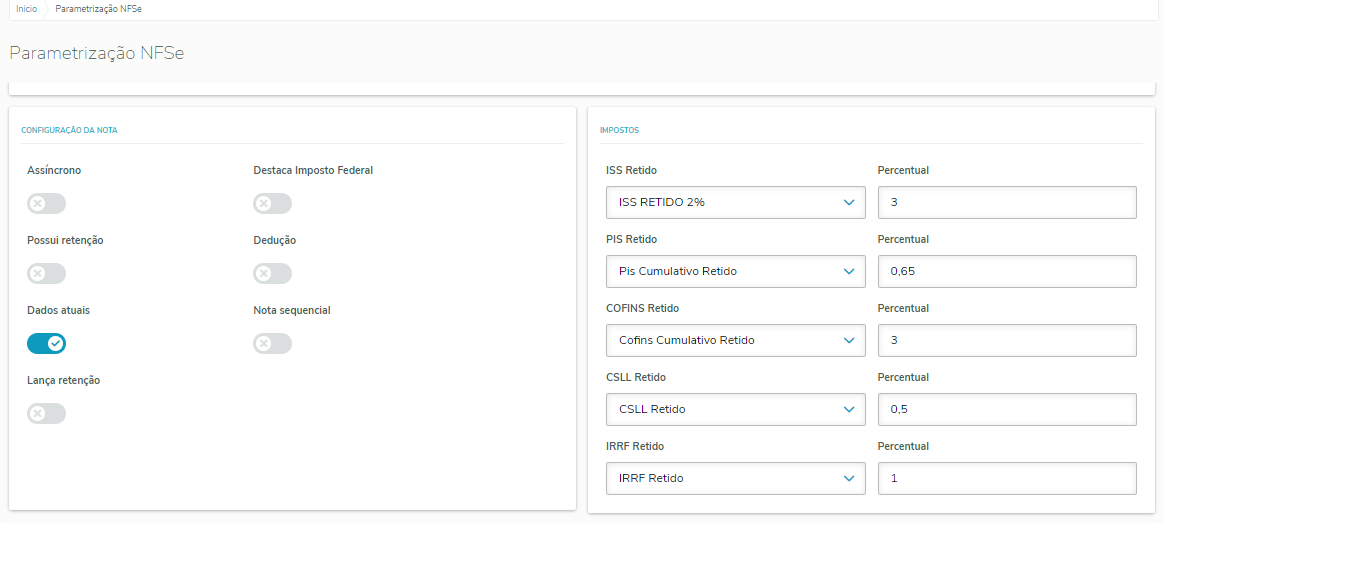Click the ISS Retido Percentual field

tap(1007, 202)
